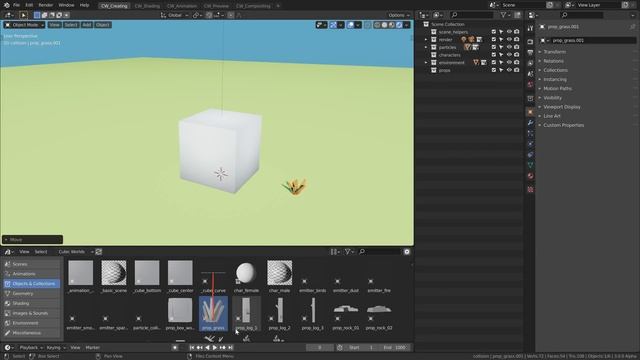Select the characters collection row
The height and width of the screenshot is (360, 640).
[x=450, y=55]
